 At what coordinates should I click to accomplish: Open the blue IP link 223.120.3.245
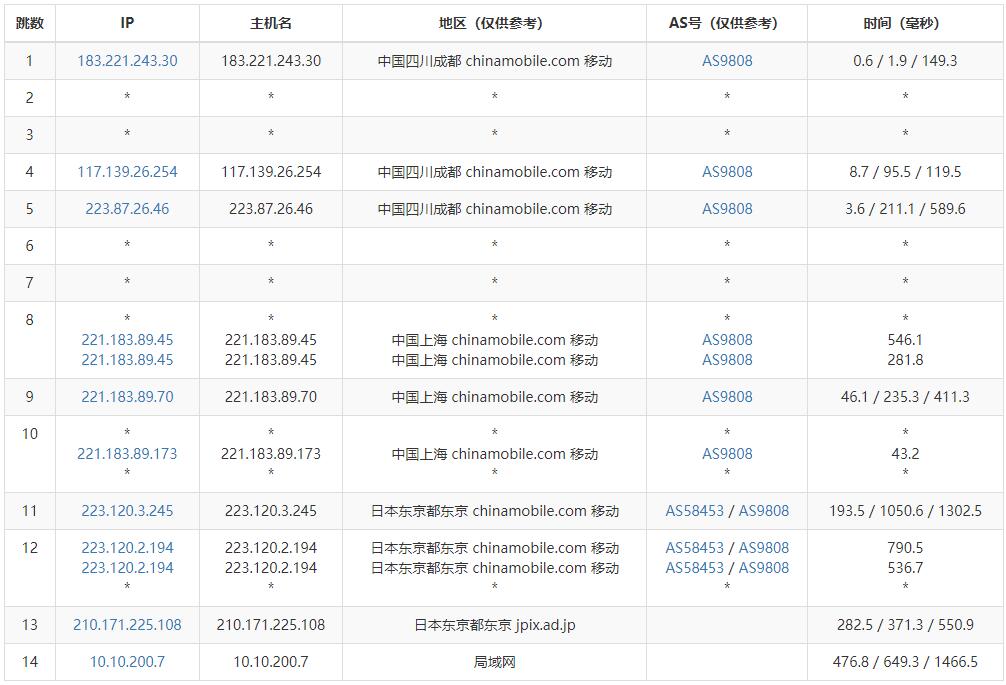(x=127, y=511)
